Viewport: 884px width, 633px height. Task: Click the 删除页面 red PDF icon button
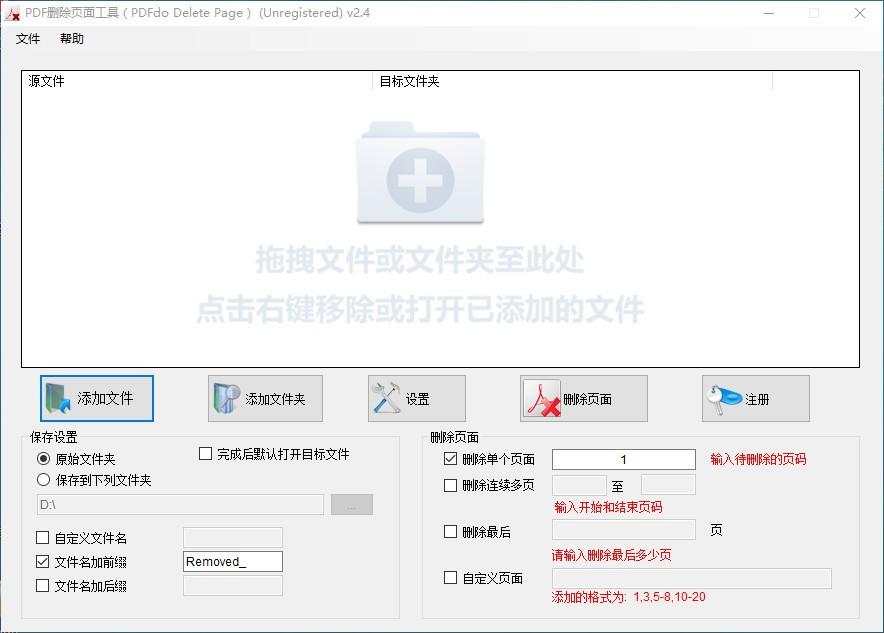[584, 399]
